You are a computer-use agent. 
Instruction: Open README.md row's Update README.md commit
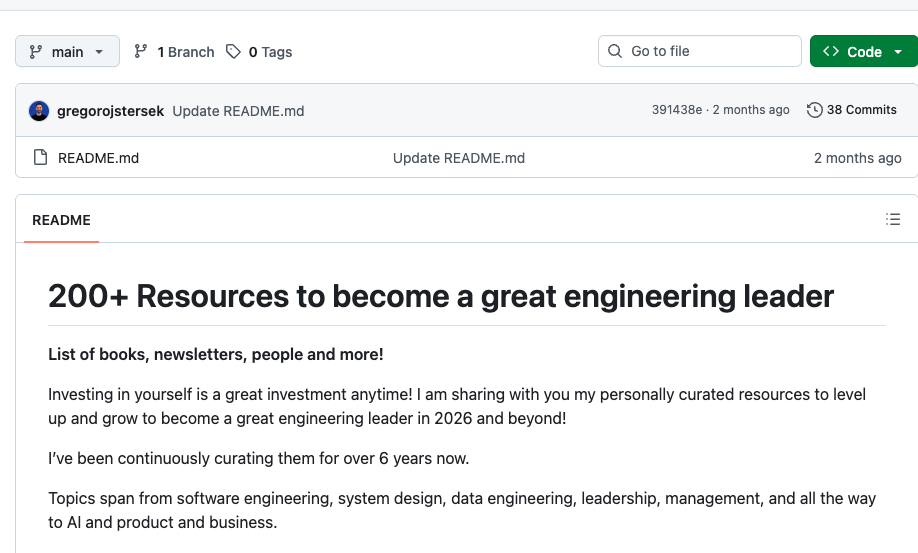pos(458,158)
